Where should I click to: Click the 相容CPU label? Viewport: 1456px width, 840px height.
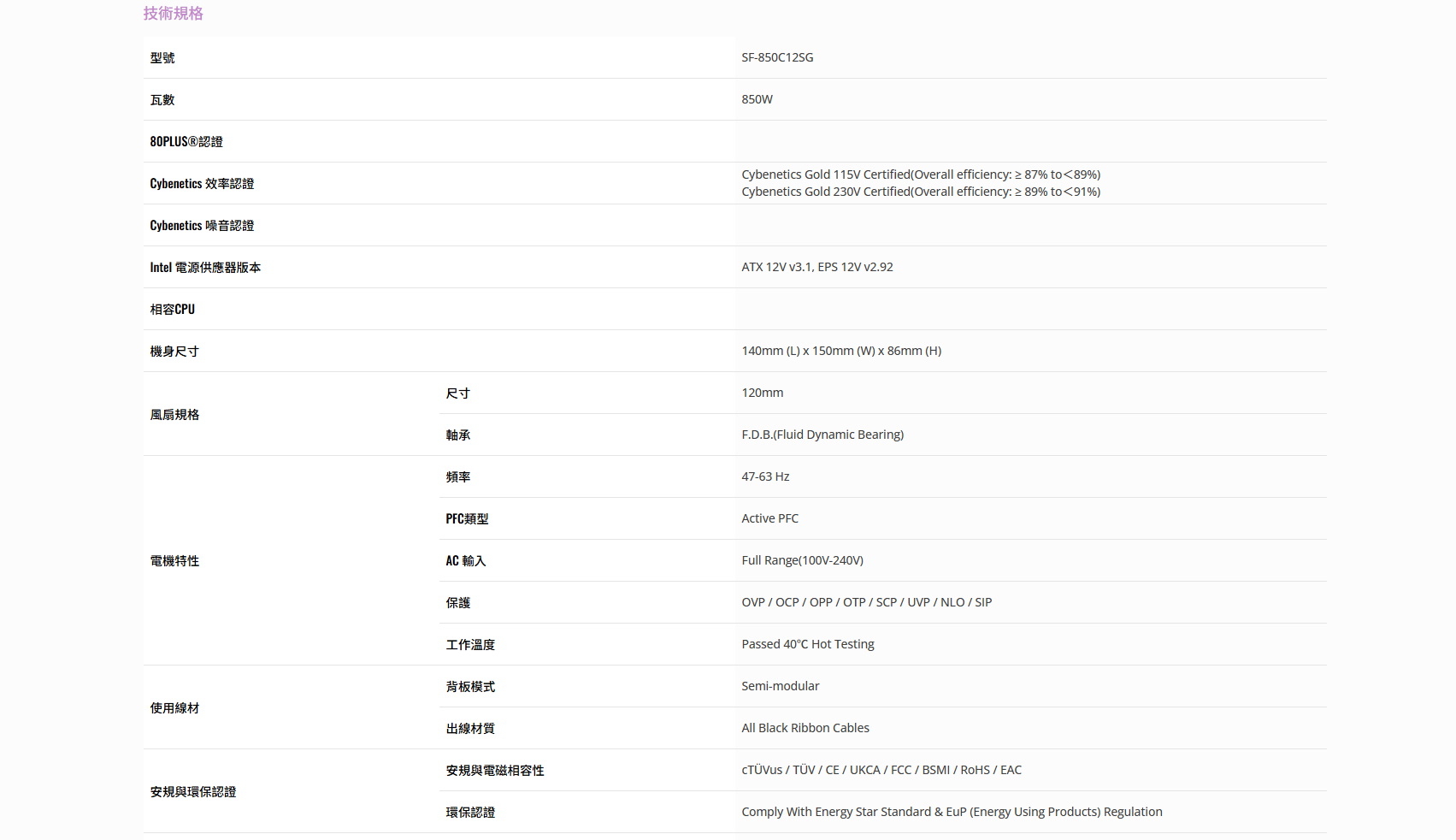tap(173, 309)
